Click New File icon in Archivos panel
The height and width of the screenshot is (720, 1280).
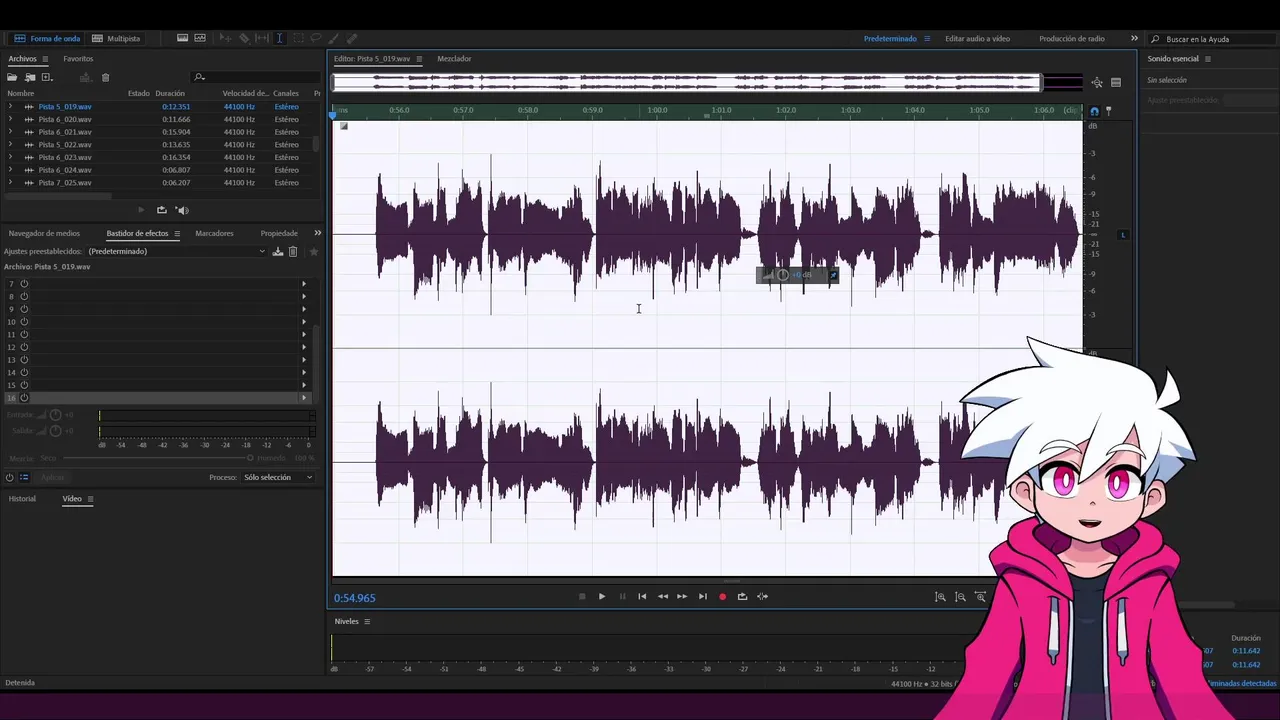[47, 77]
